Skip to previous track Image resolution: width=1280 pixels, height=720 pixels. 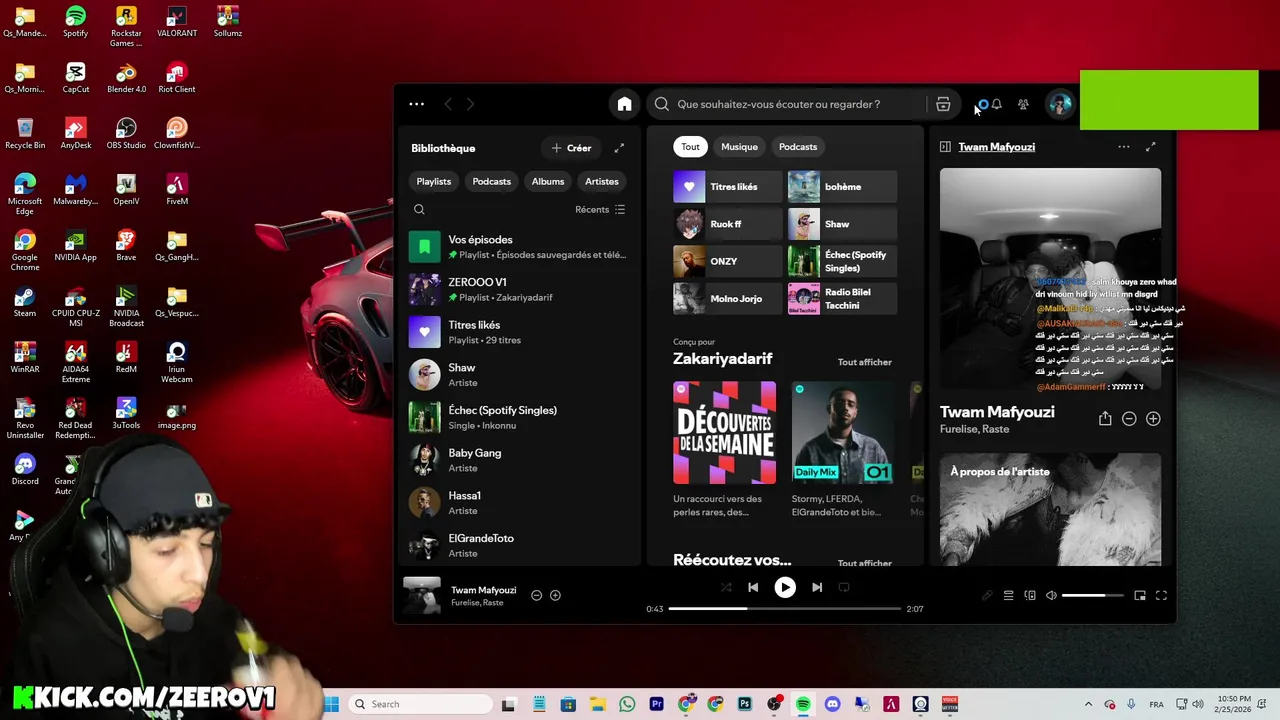click(x=753, y=587)
